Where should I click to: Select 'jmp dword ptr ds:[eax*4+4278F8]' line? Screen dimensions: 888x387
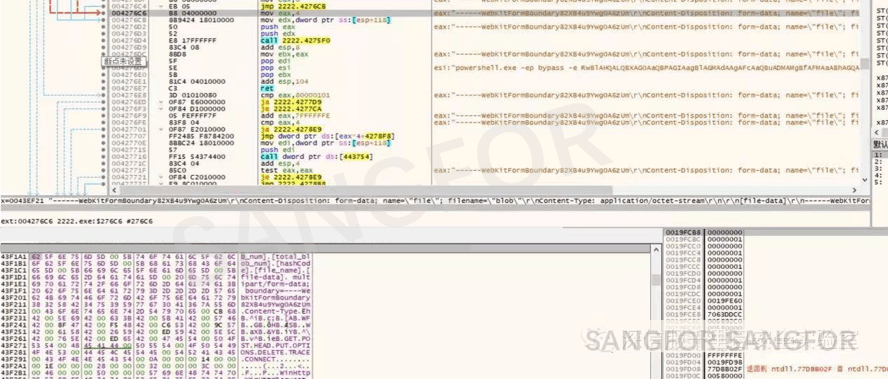pos(327,136)
